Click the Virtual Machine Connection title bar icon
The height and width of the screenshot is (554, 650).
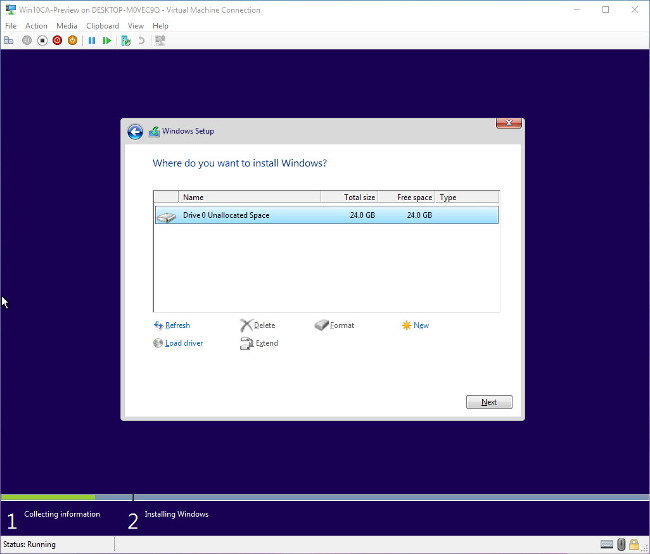11,10
